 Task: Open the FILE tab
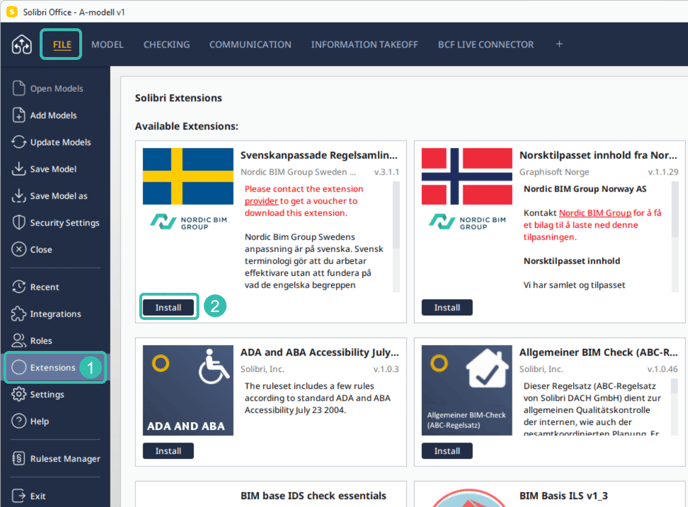click(62, 44)
